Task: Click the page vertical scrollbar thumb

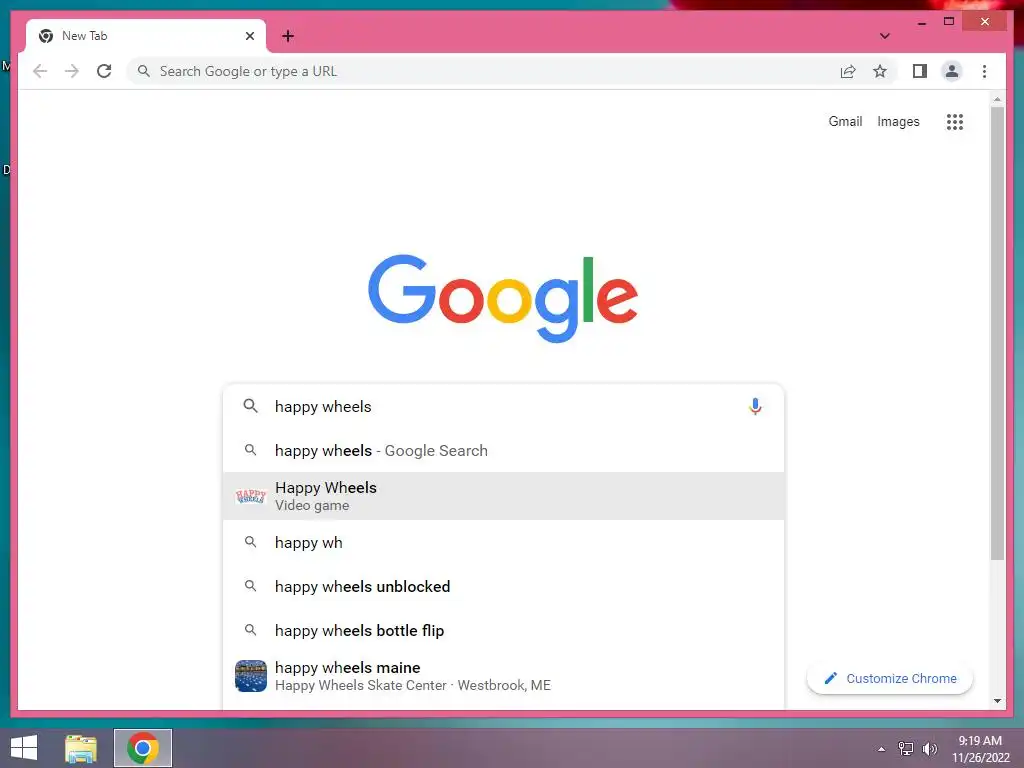Action: pyautogui.click(x=997, y=333)
